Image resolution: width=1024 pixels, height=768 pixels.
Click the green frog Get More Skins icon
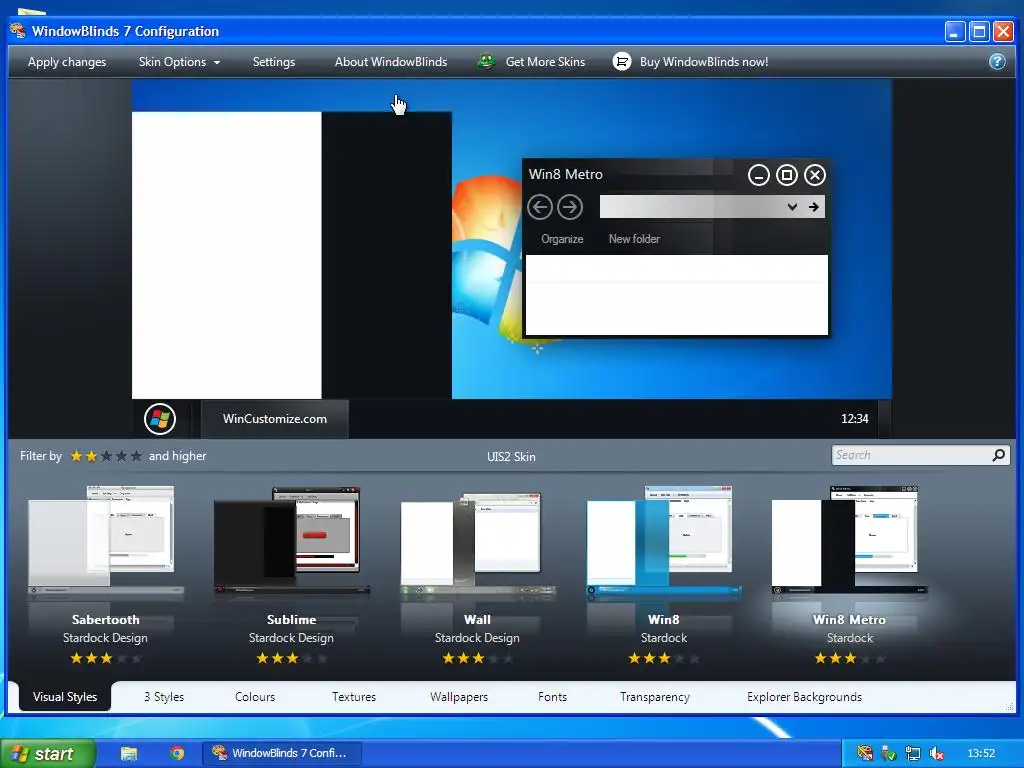[486, 61]
